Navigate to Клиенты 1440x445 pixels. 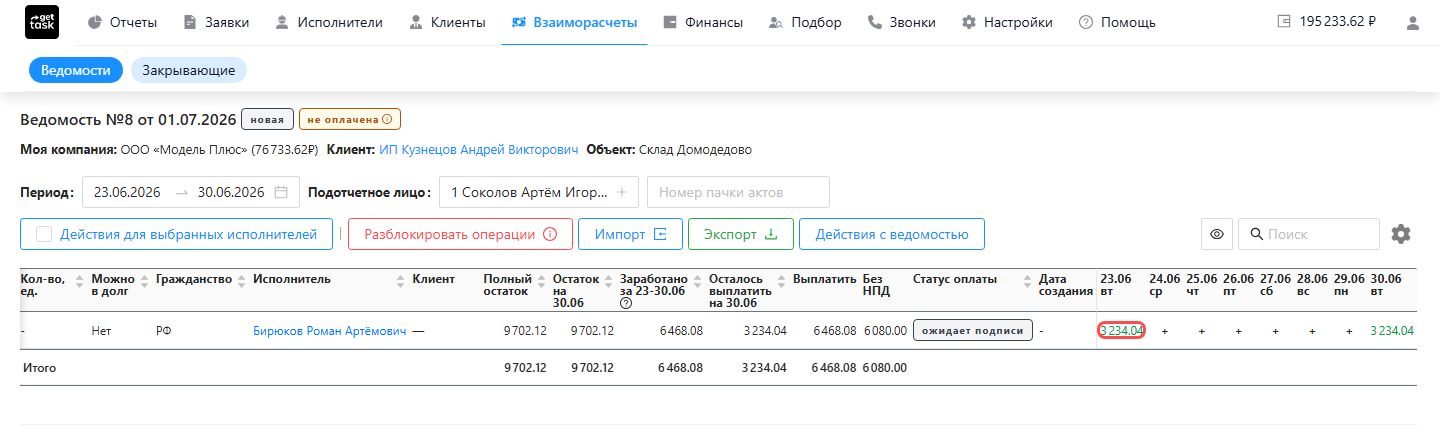coord(447,22)
